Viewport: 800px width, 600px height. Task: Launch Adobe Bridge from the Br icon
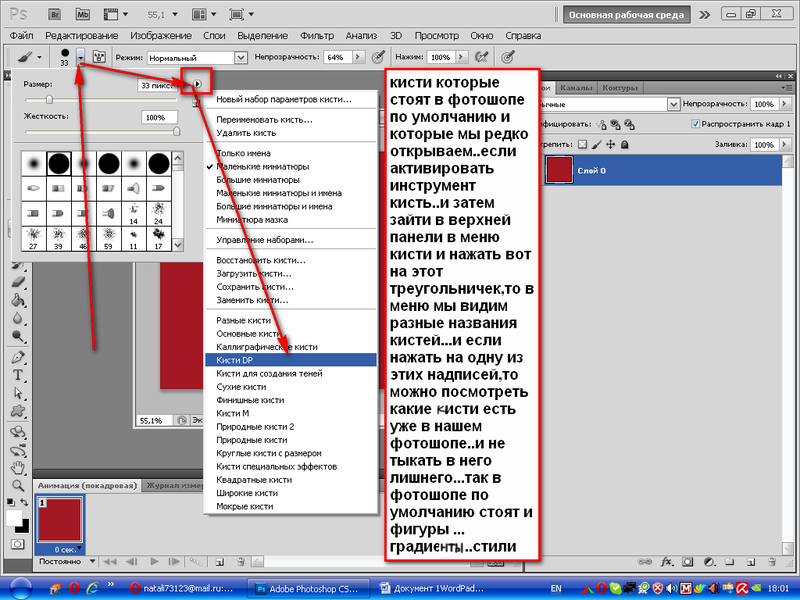55,15
